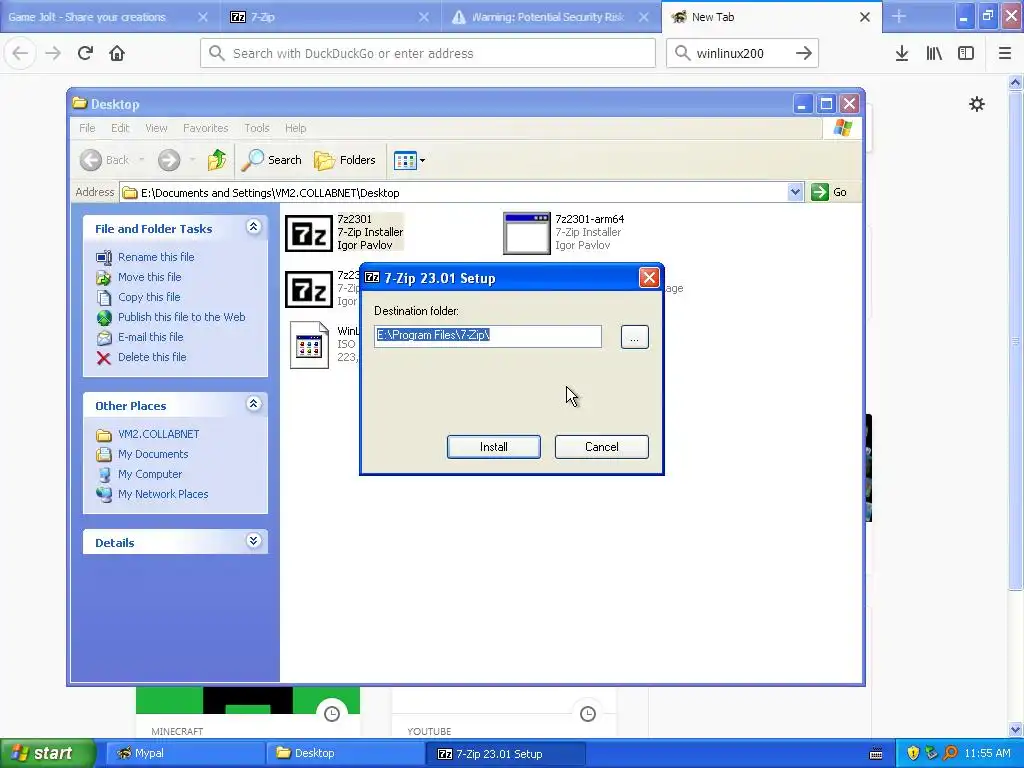
Task: Switch to the Game Jolt browser tab
Action: click(x=98, y=17)
